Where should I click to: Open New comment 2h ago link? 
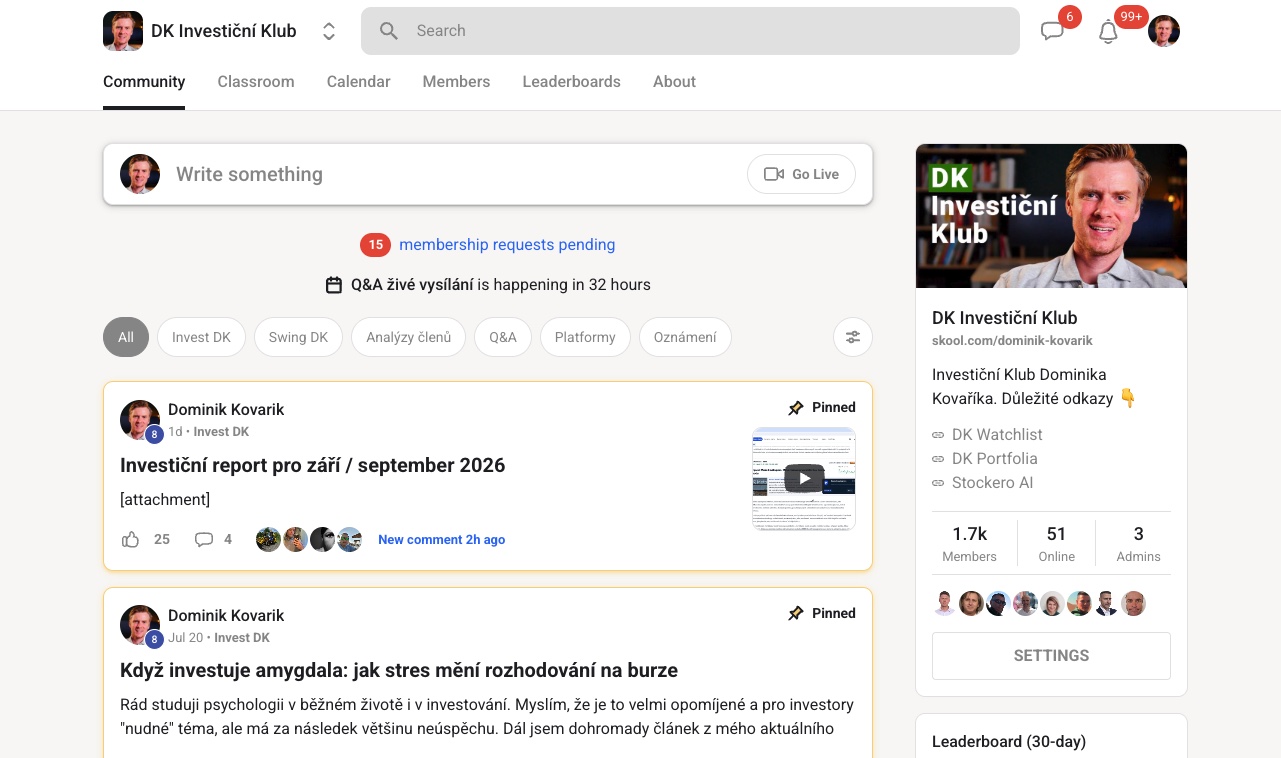tap(441, 540)
